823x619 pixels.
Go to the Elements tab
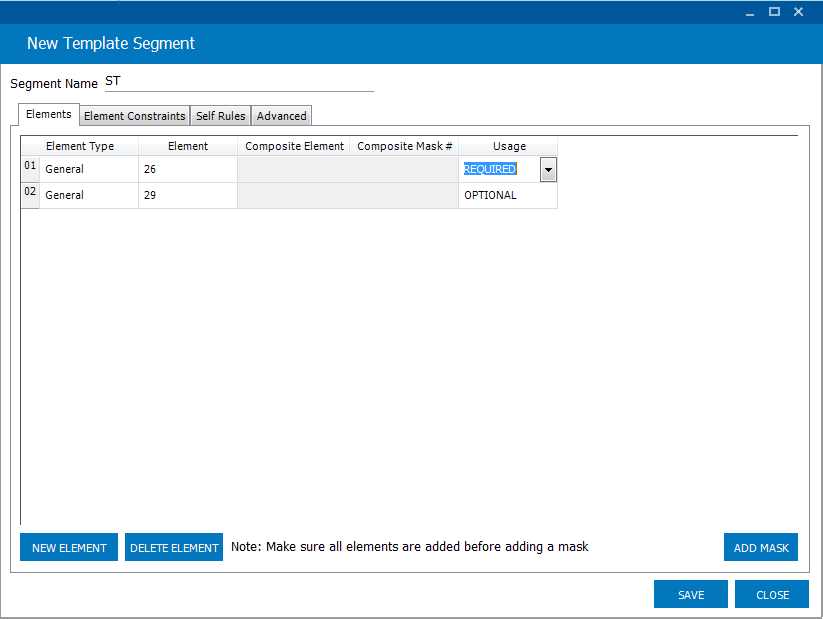point(49,114)
